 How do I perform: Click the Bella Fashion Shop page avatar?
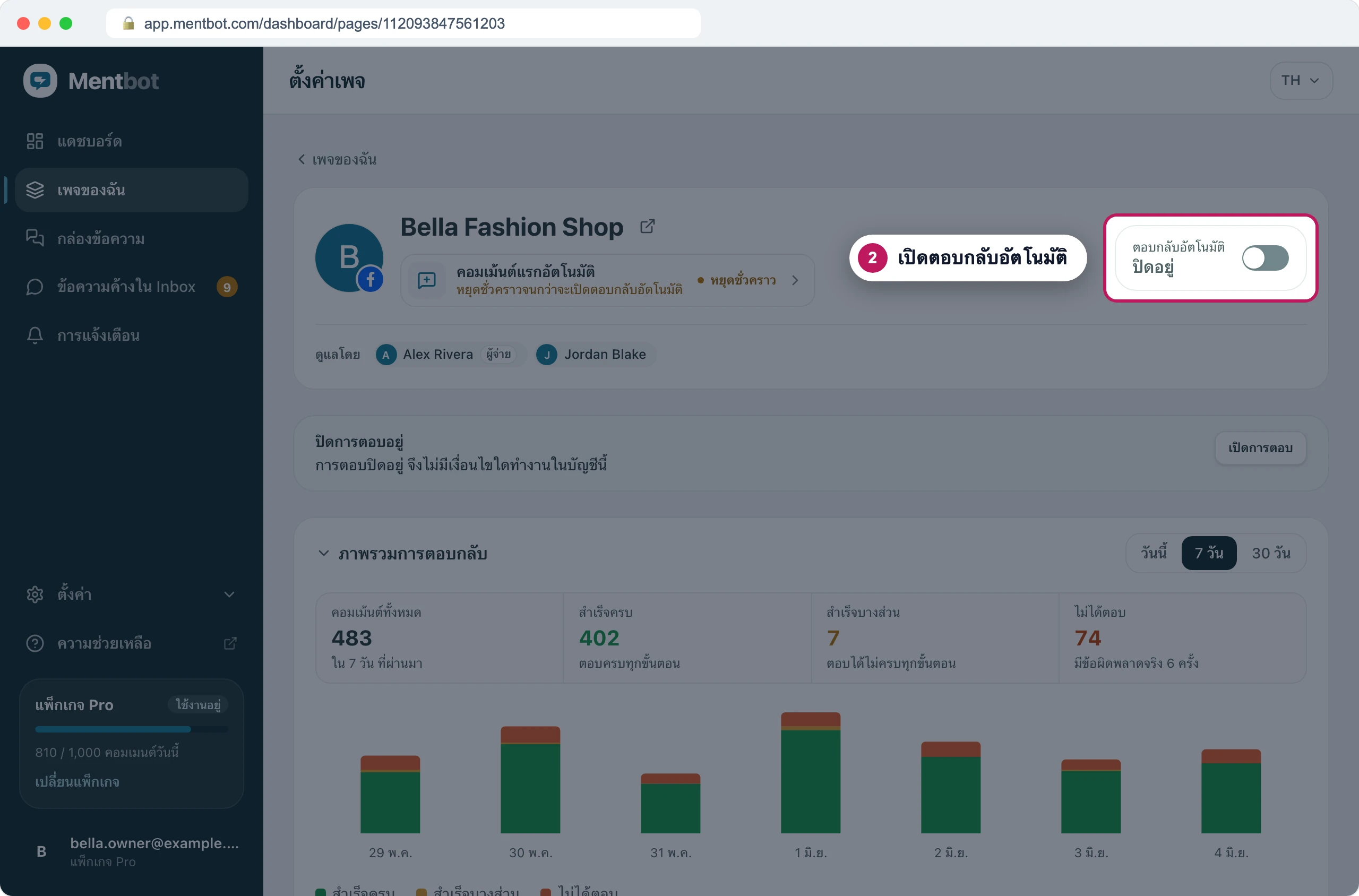click(349, 258)
